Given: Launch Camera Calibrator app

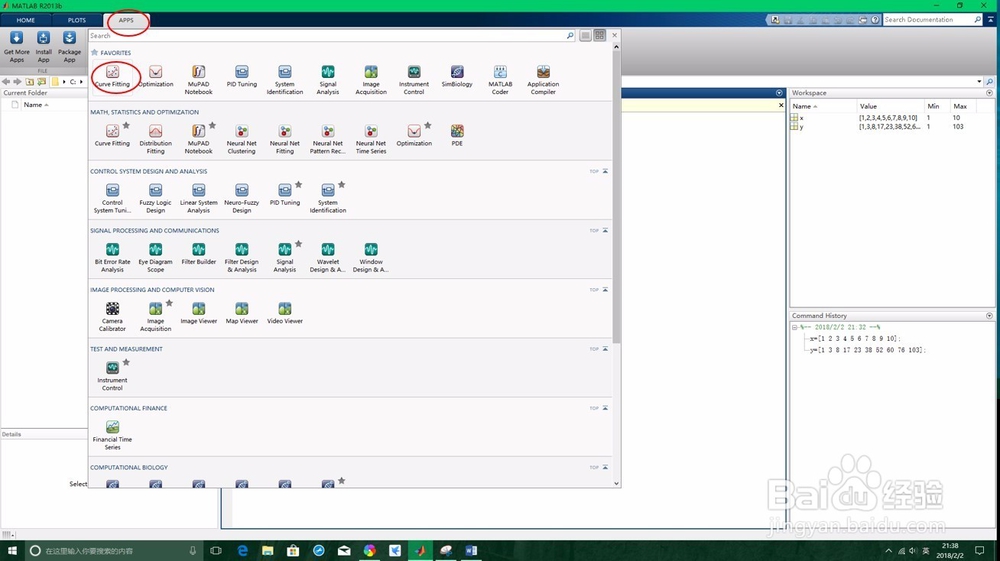Looking at the screenshot, I should [112, 317].
